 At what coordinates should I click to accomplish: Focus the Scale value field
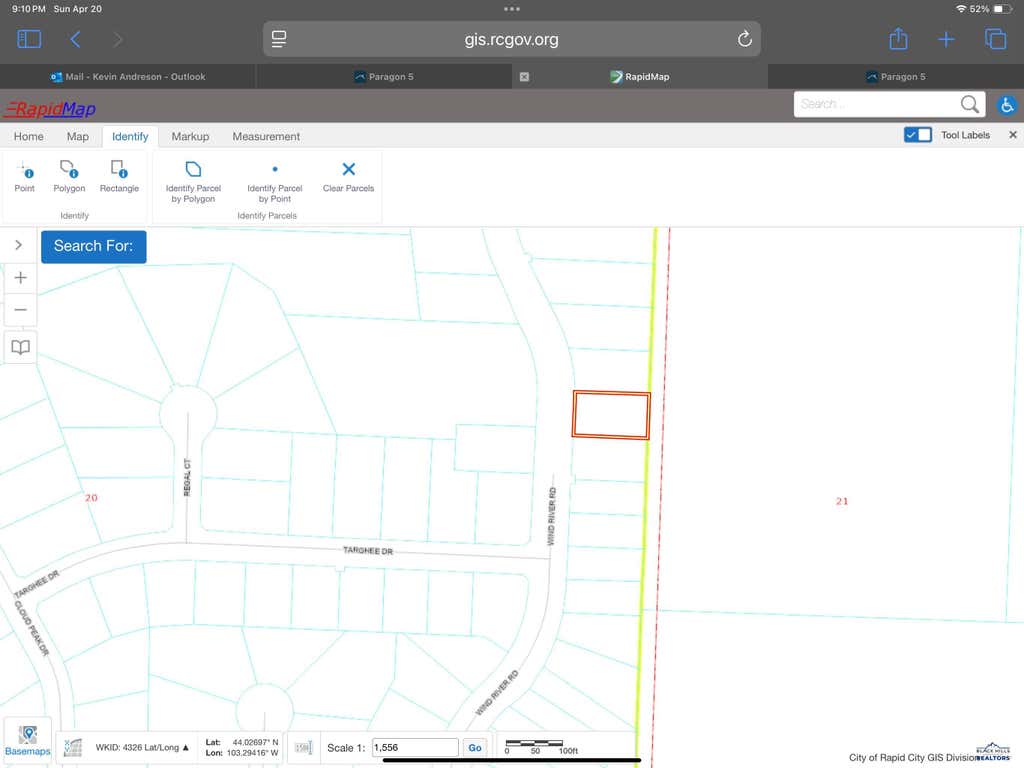point(415,748)
